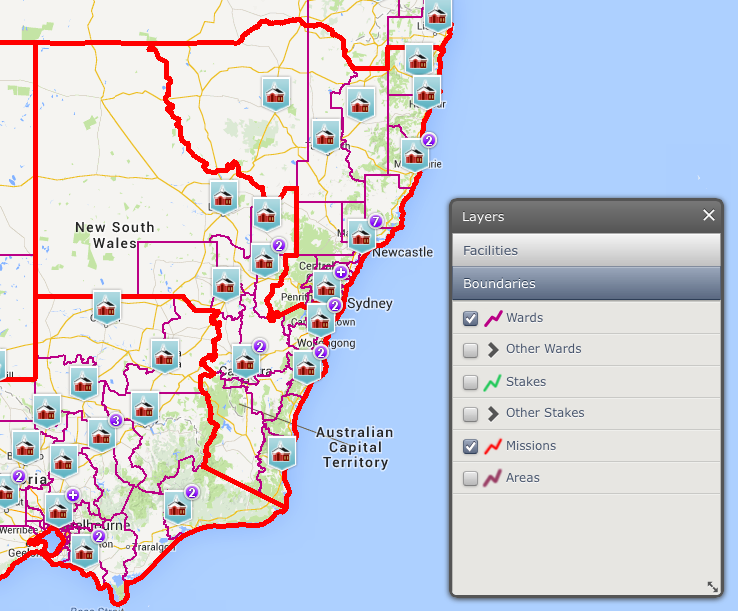The width and height of the screenshot is (738, 611).
Task: Open the meetinghouse cluster of 3 in Victoria
Action: coord(102,435)
